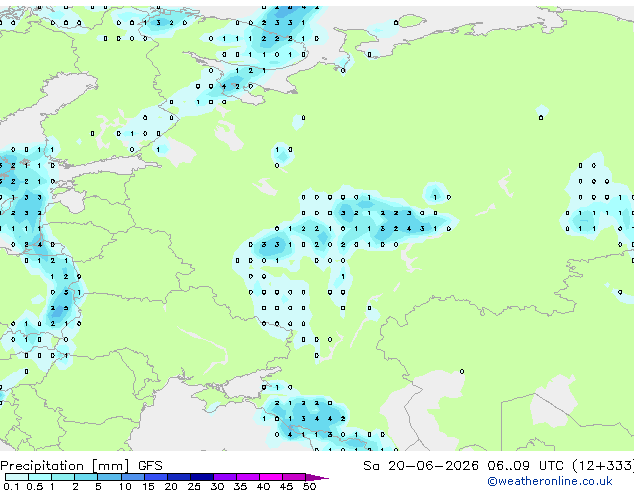
Task: Click the '20' legend scale label
Action: click(171, 486)
